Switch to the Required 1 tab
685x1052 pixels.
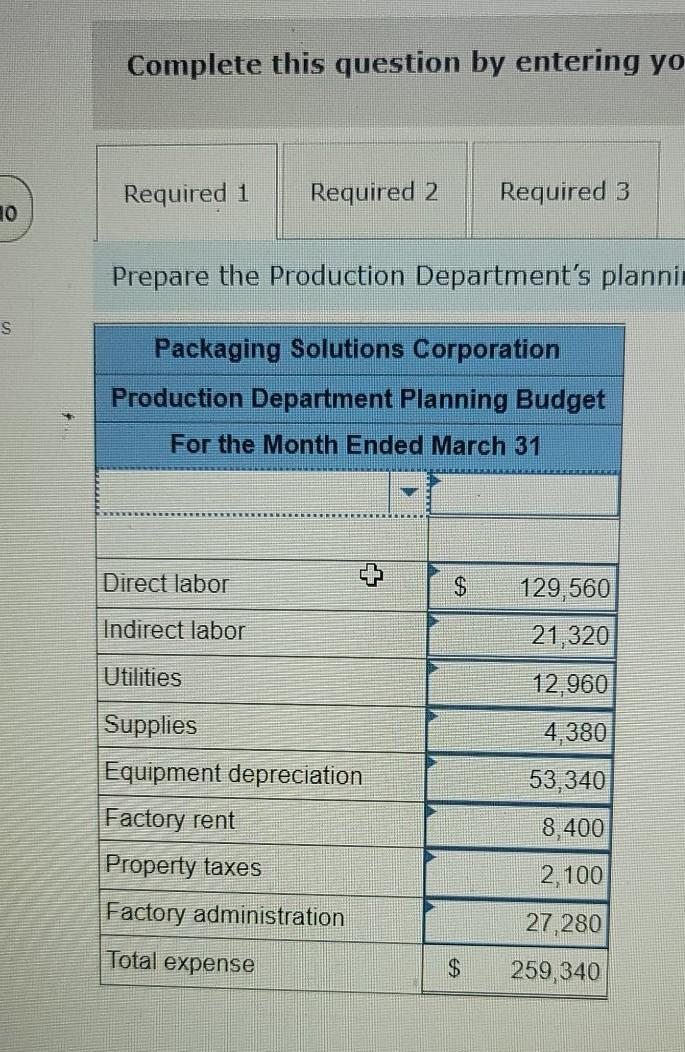coord(185,192)
